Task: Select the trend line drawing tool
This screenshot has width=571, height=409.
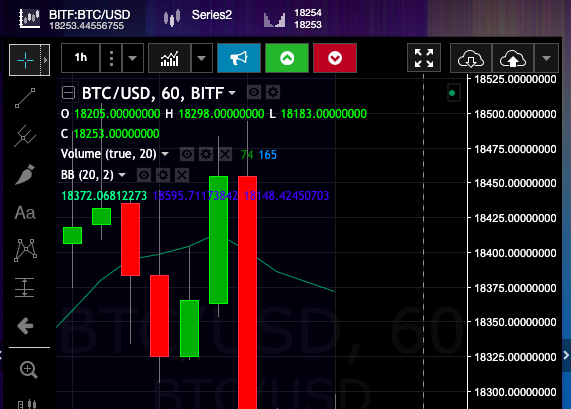Action: (x=25, y=98)
